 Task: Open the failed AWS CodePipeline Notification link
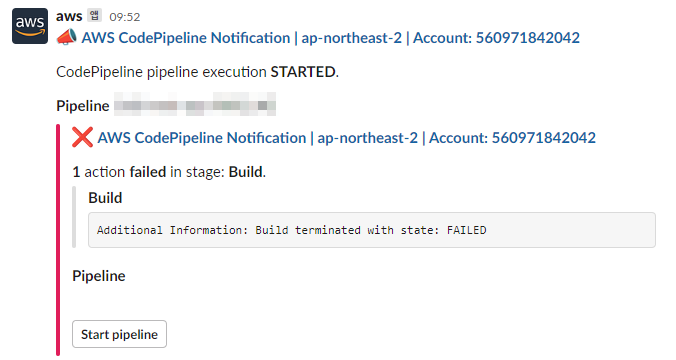coord(347,138)
